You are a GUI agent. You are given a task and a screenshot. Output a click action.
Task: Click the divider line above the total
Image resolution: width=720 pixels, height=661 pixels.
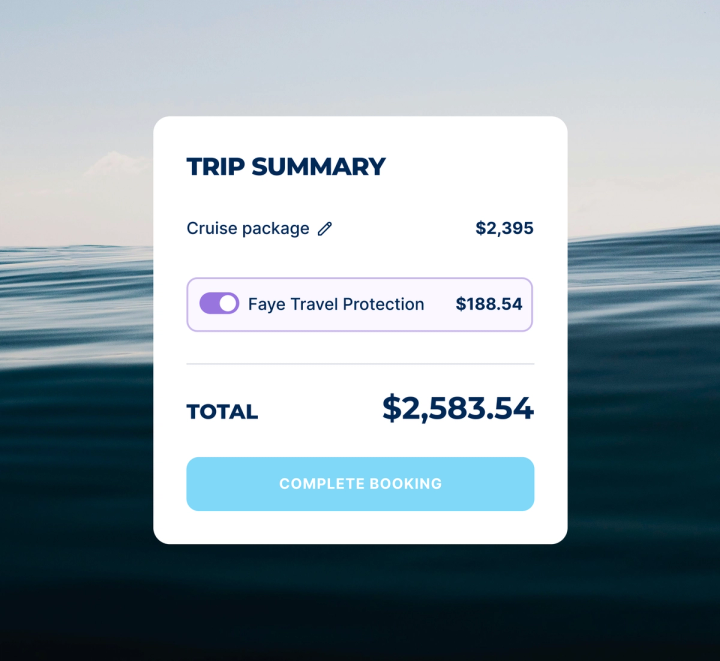click(360, 364)
